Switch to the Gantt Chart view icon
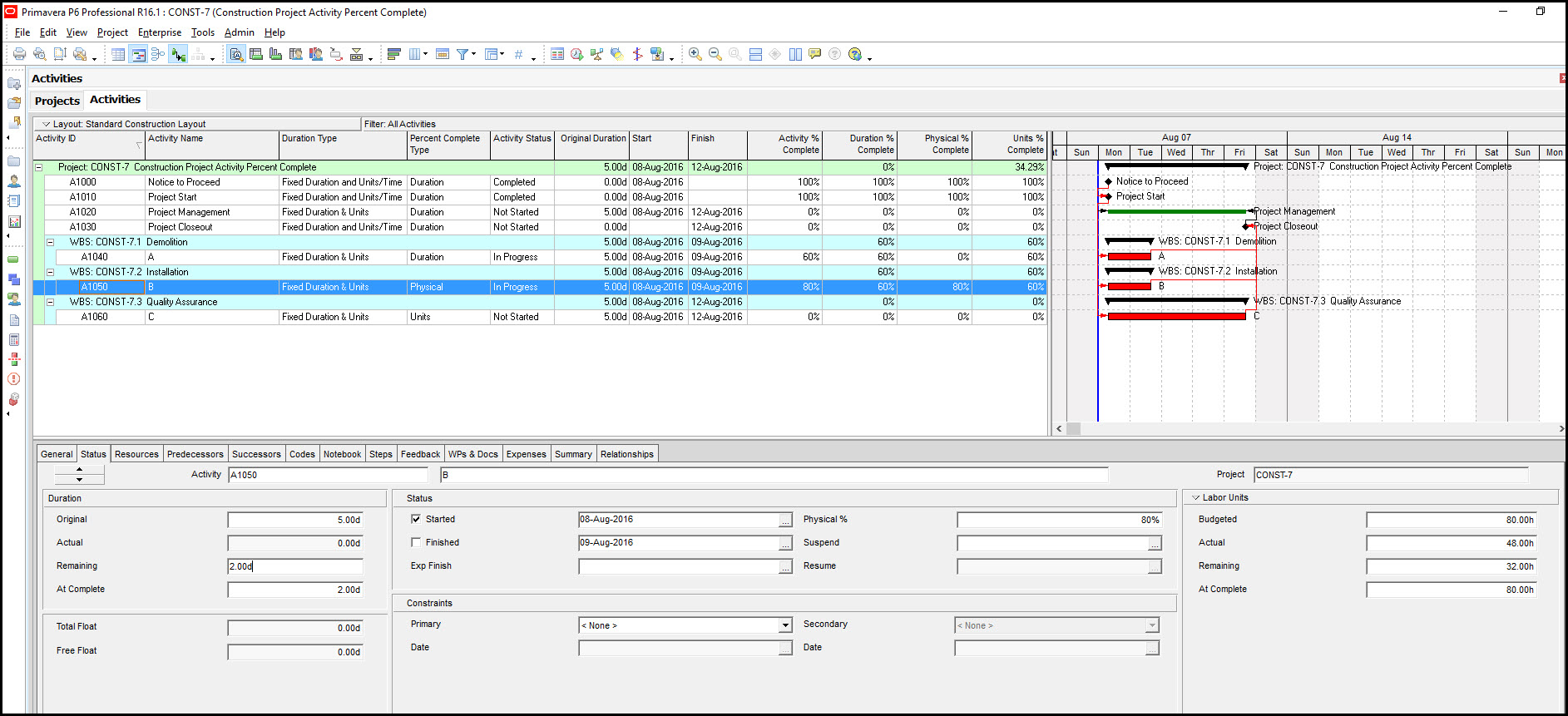Viewport: 1568px width, 716px height. point(138,54)
